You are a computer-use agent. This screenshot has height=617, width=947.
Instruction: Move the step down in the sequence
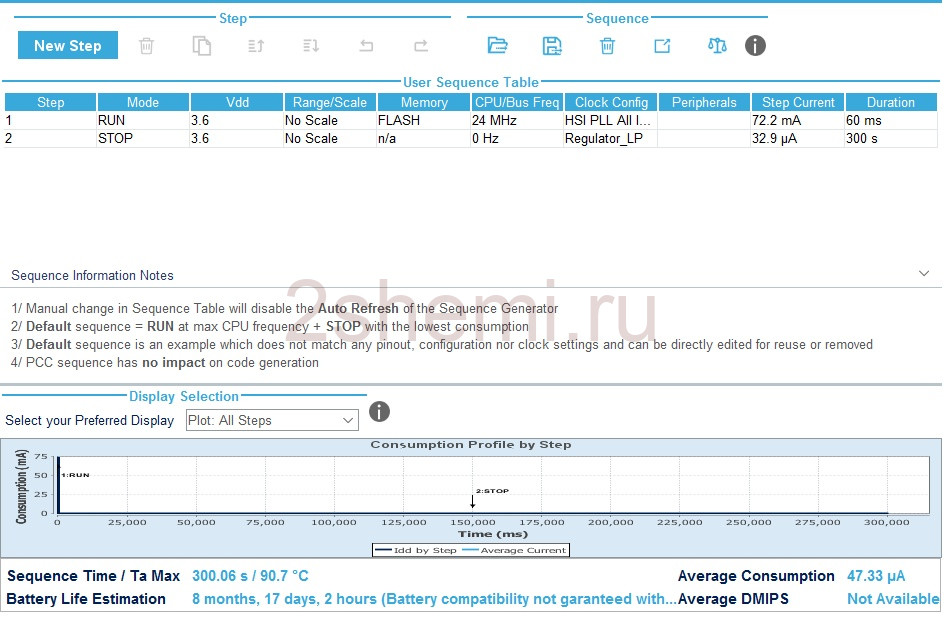(x=311, y=46)
